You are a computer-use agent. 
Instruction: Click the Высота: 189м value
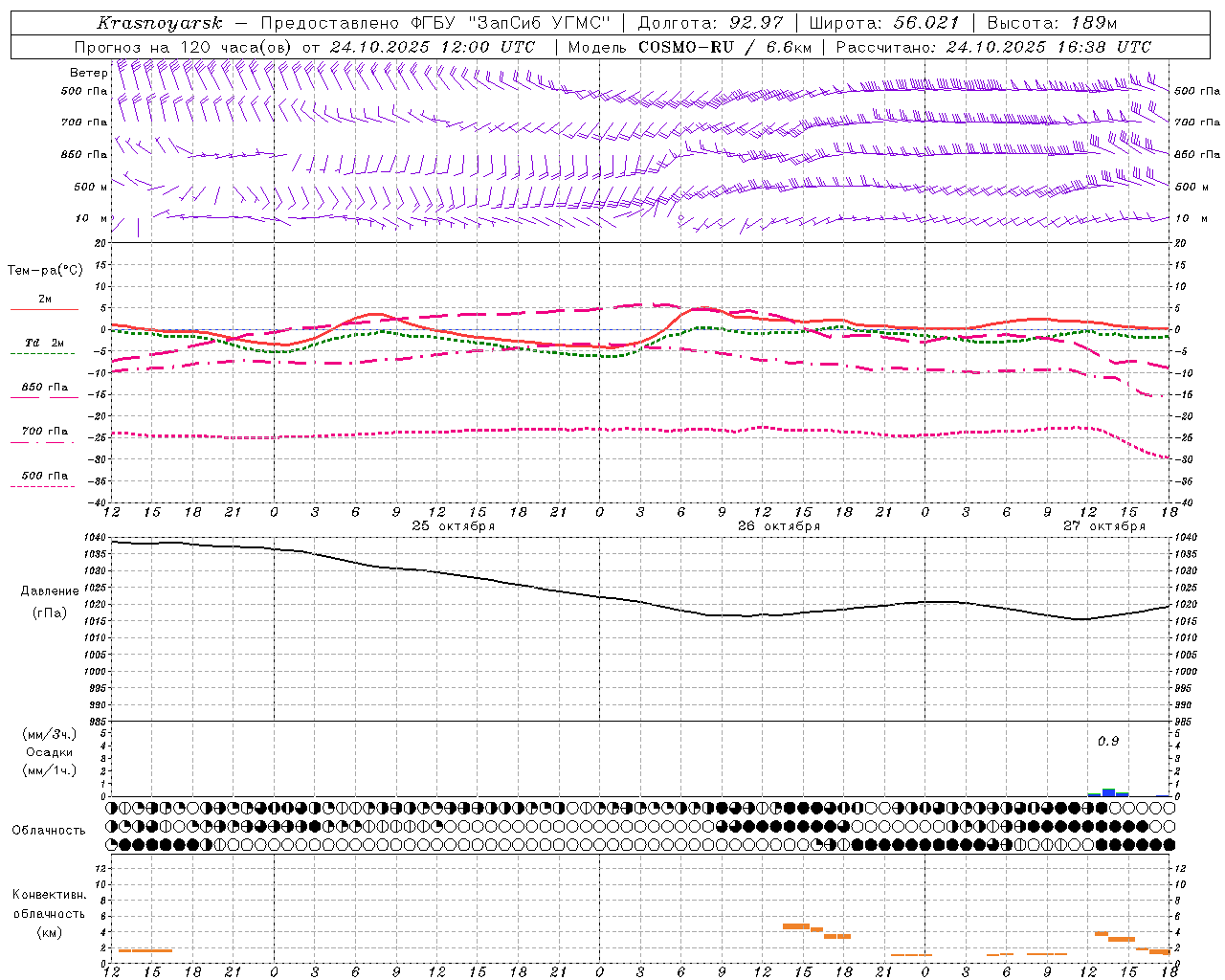(1051, 23)
